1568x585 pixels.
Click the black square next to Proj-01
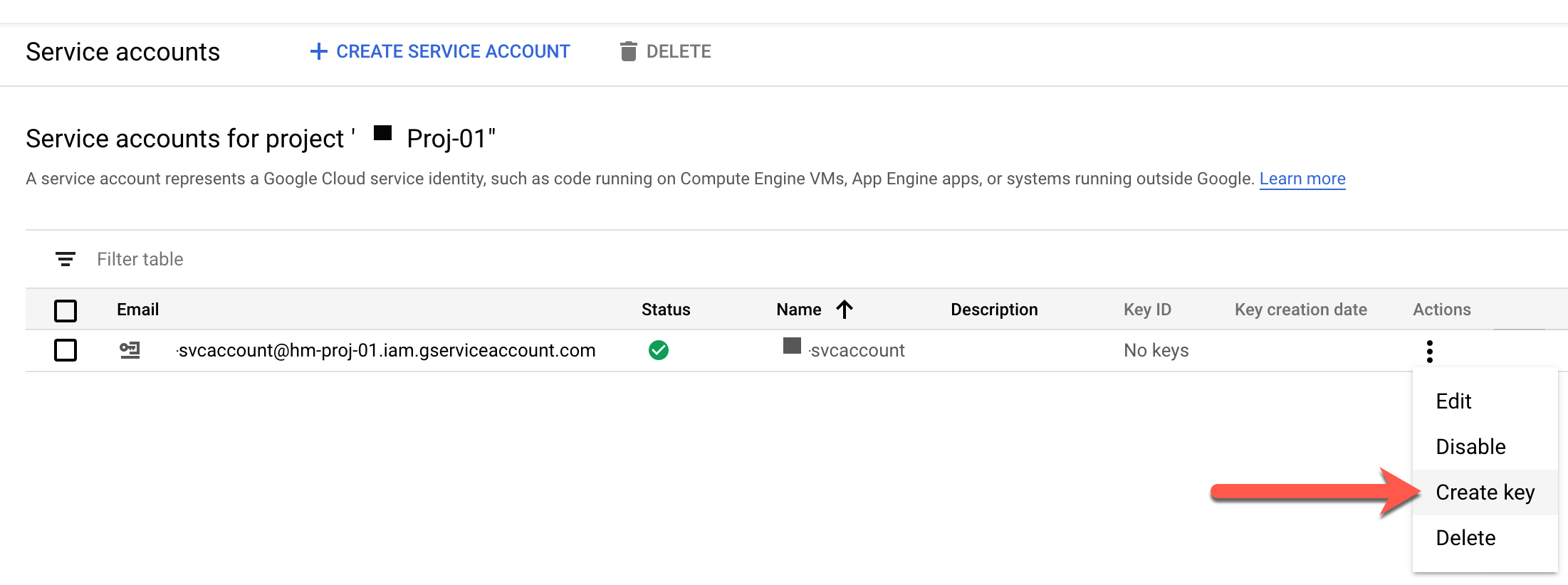383,133
